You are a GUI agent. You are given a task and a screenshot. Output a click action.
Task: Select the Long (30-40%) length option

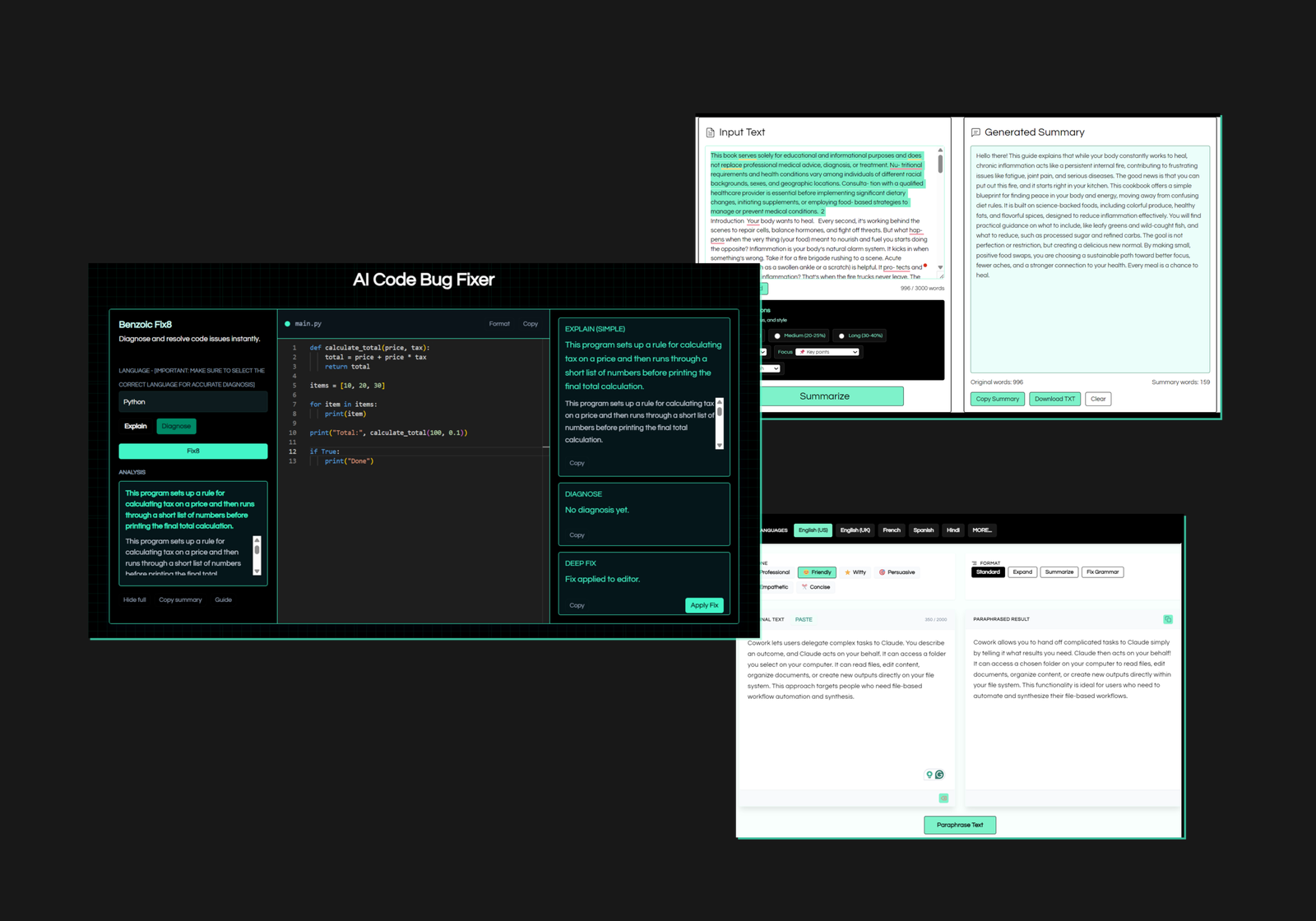tap(841, 336)
